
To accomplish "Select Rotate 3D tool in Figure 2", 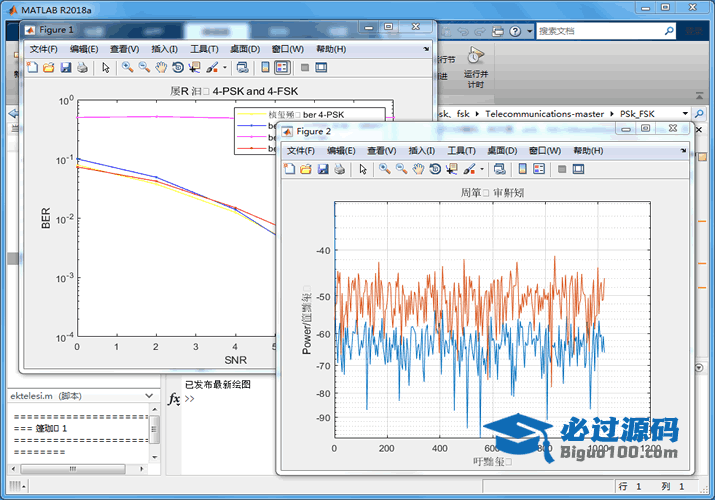I will 435,169.
